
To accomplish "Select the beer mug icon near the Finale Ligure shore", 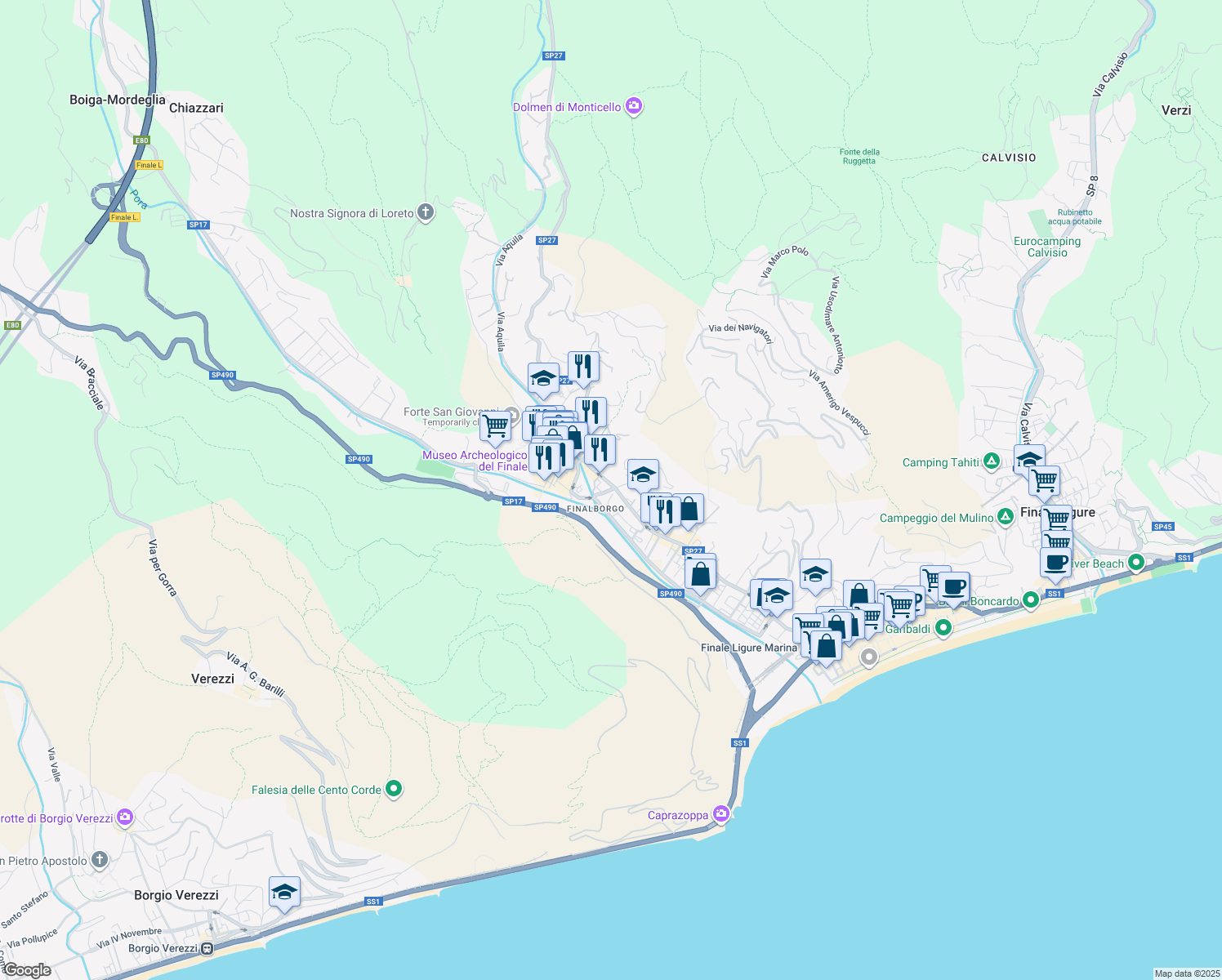I will (1055, 562).
